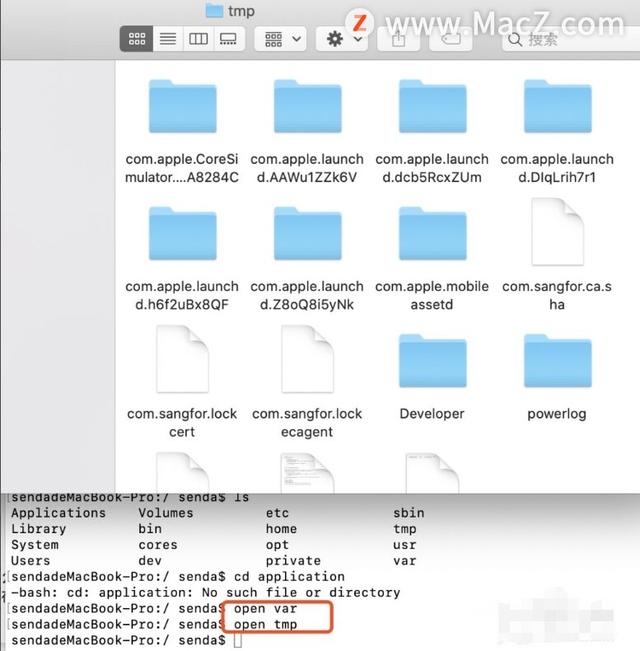The image size is (640, 651).
Task: Open the group-by arrangement dropdown
Action: click(281, 39)
